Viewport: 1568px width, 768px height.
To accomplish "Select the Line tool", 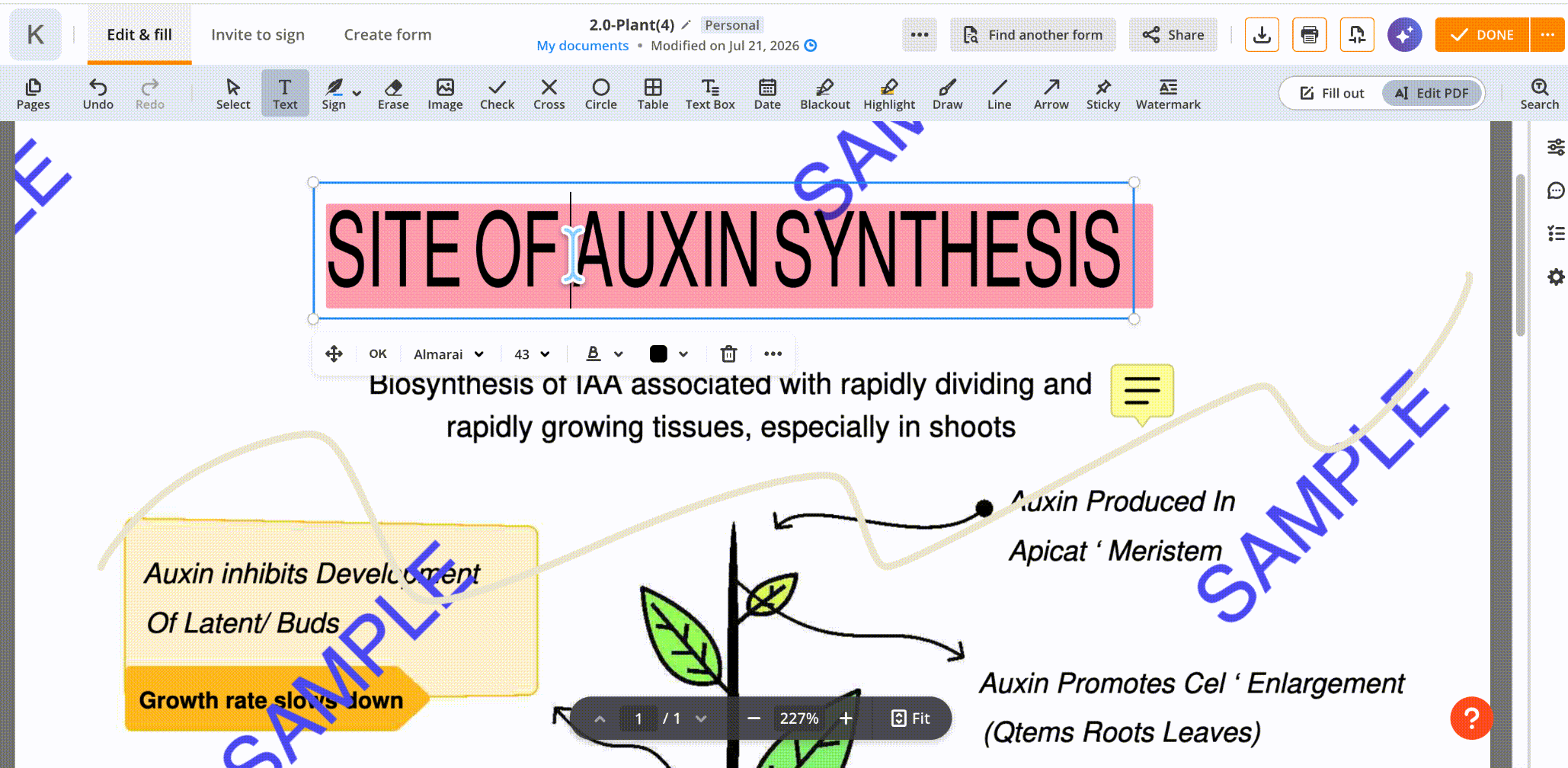I will pyautogui.click(x=999, y=94).
